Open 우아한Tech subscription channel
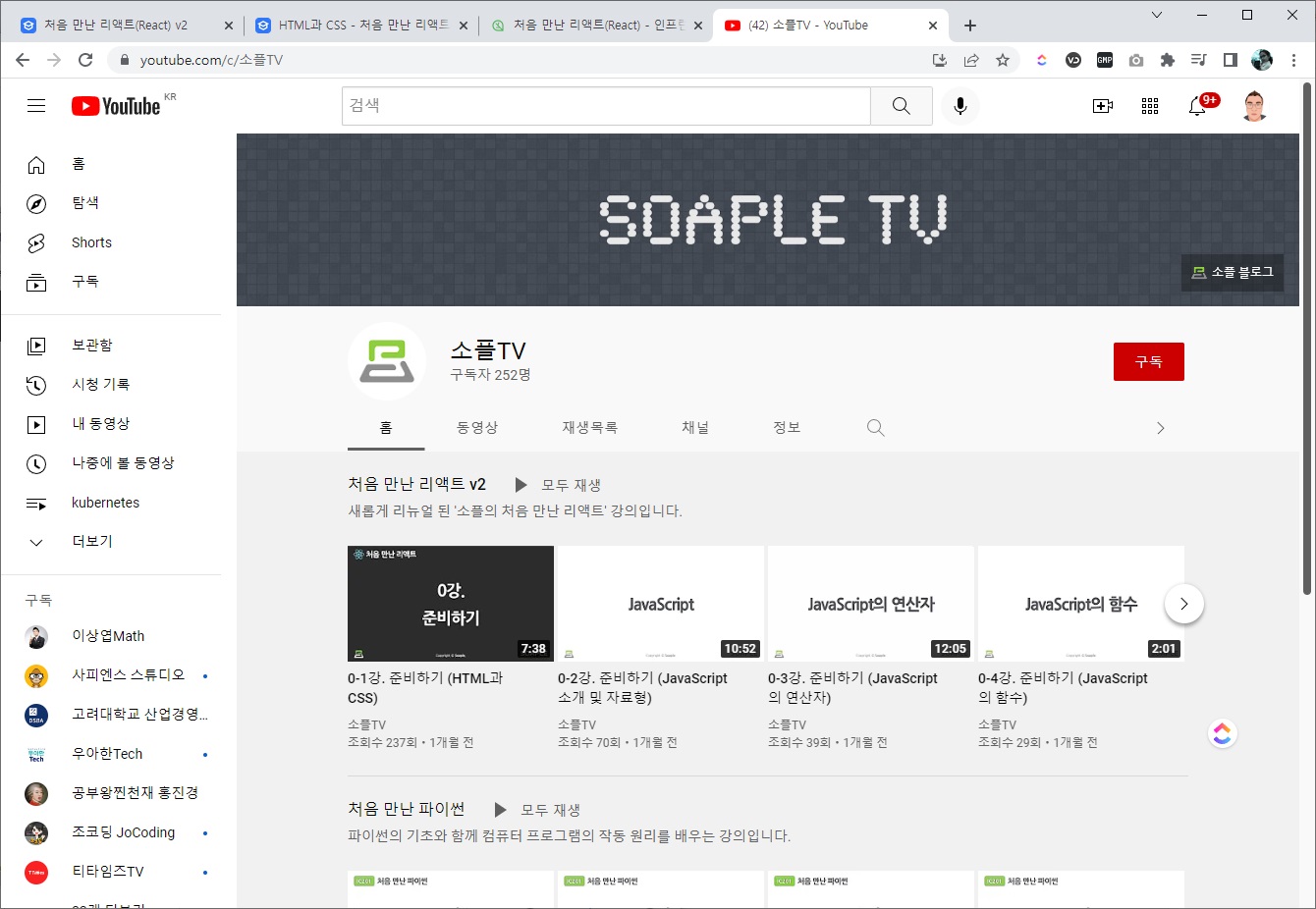 click(111, 754)
